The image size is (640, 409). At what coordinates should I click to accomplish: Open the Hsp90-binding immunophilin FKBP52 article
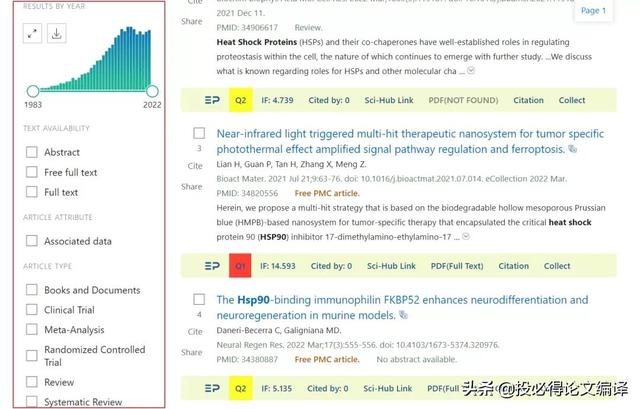(402, 307)
